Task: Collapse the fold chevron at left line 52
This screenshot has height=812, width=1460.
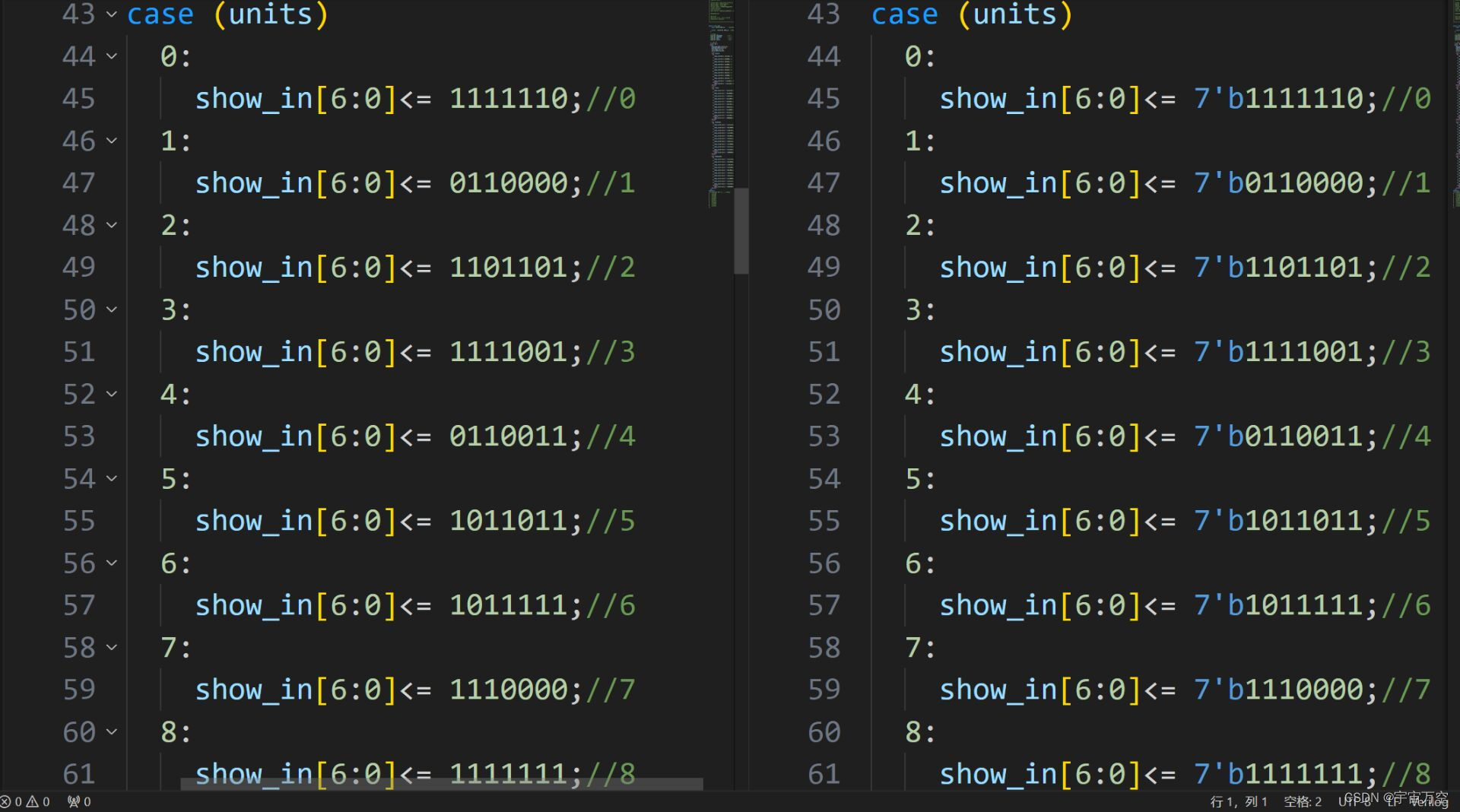Action: 112,393
